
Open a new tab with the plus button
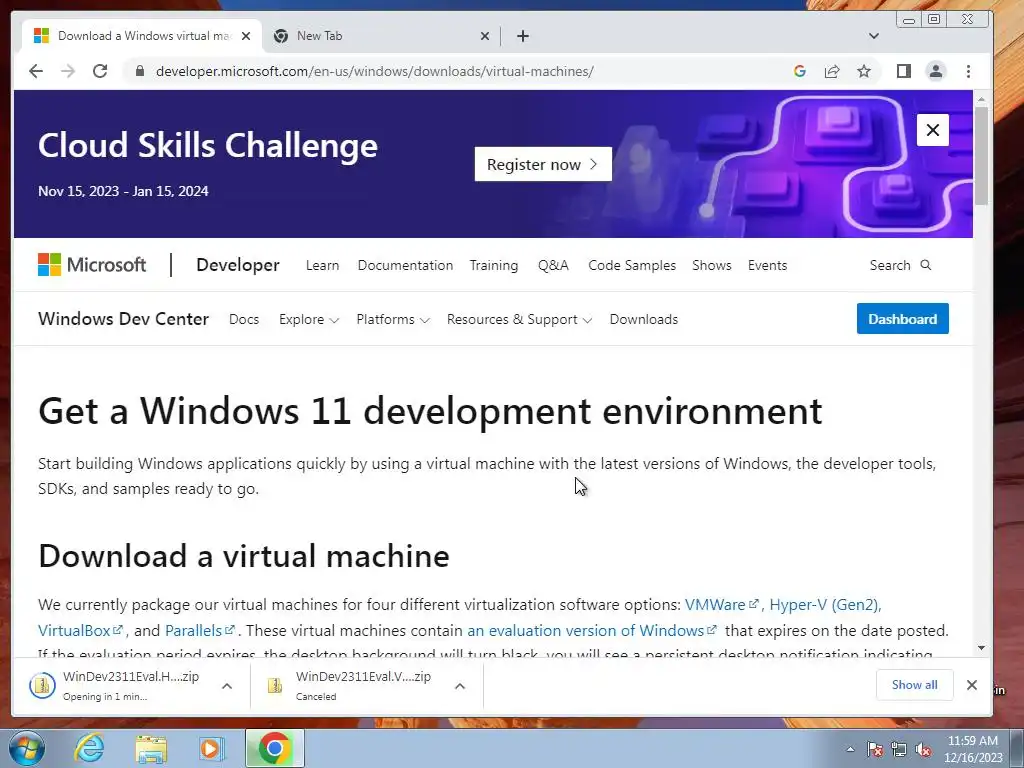(x=522, y=36)
